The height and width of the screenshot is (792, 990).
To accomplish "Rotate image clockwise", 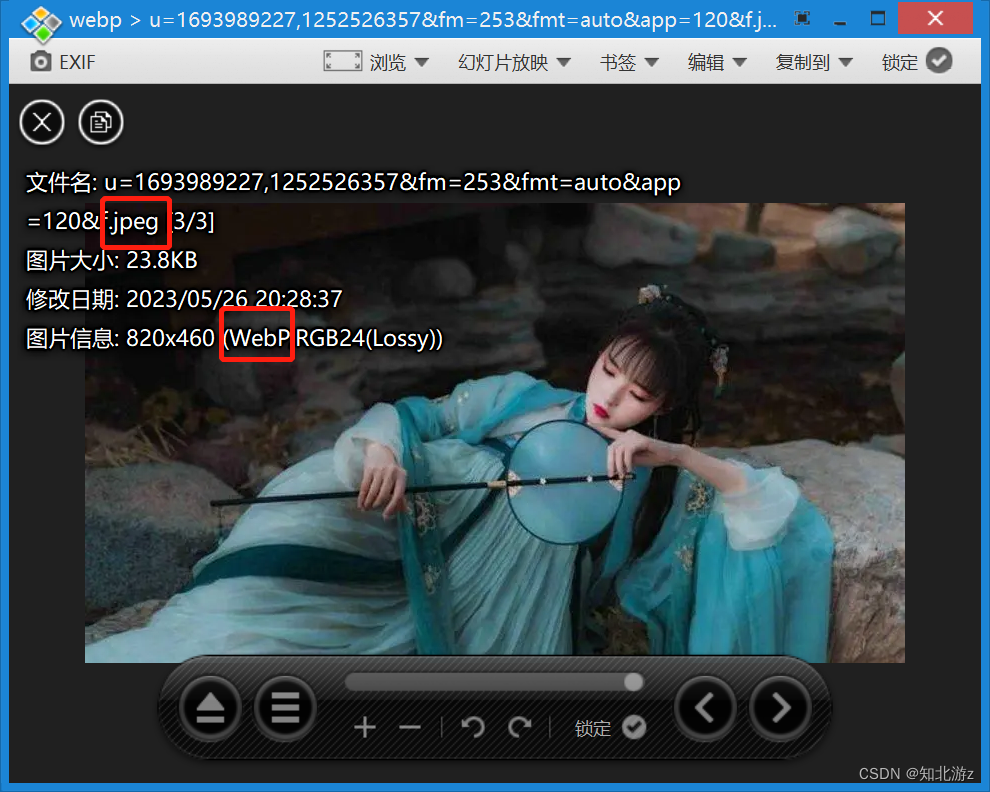I will coord(520,728).
